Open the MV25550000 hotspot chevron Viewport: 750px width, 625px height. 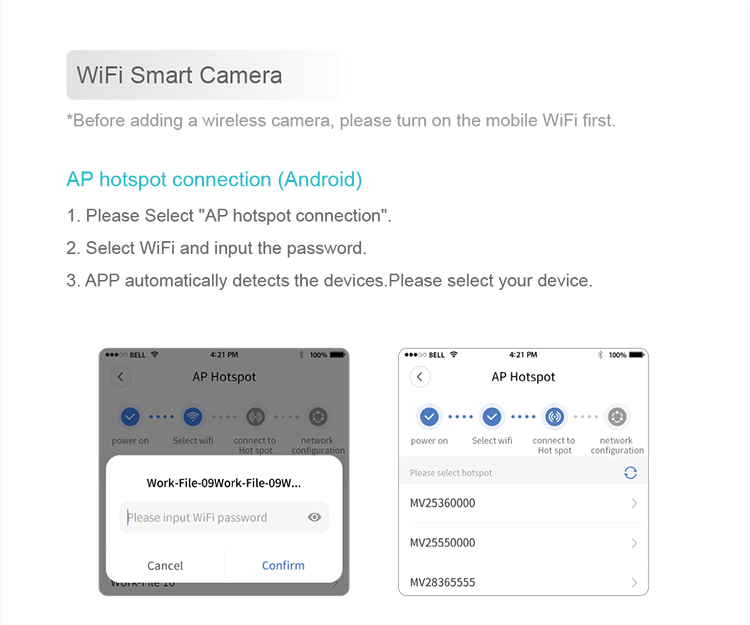(x=634, y=543)
